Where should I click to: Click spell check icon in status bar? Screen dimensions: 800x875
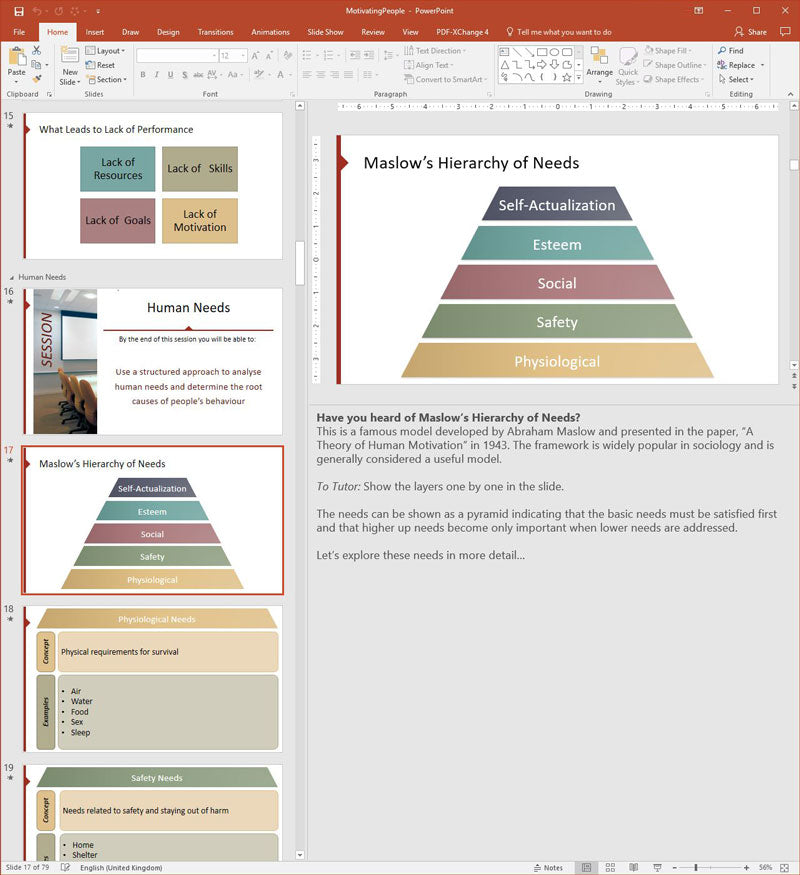65,868
